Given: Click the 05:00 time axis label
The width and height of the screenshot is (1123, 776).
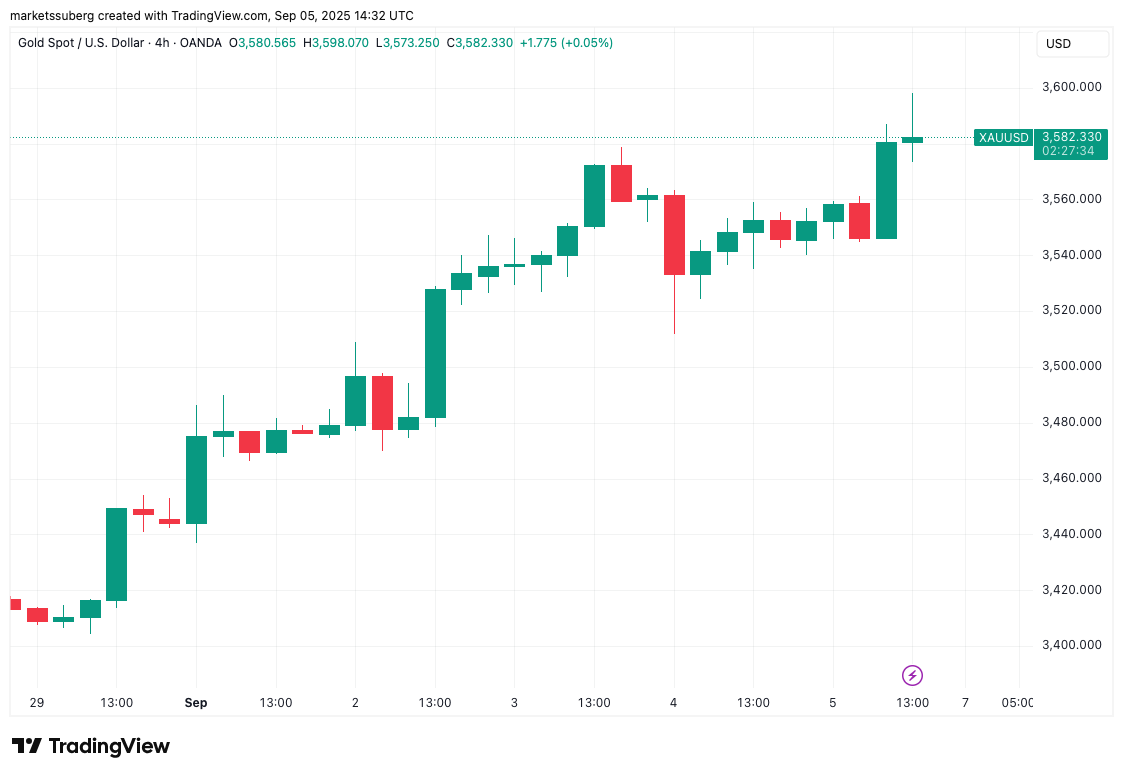Looking at the screenshot, I should 1016,703.
